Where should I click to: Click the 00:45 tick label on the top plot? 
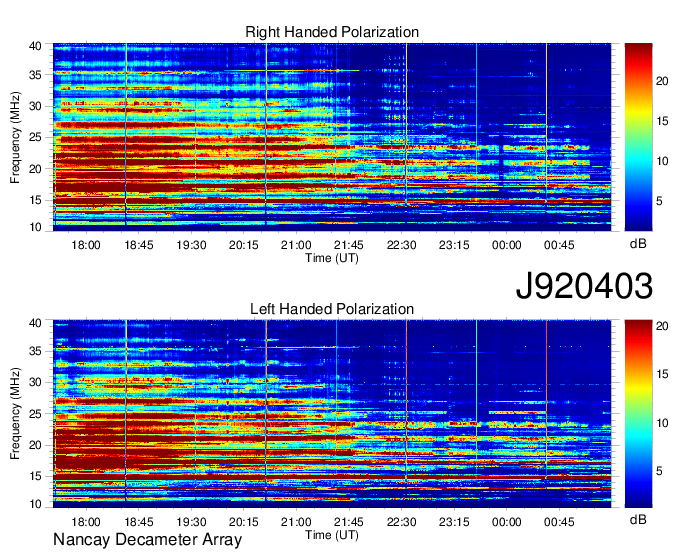559,245
